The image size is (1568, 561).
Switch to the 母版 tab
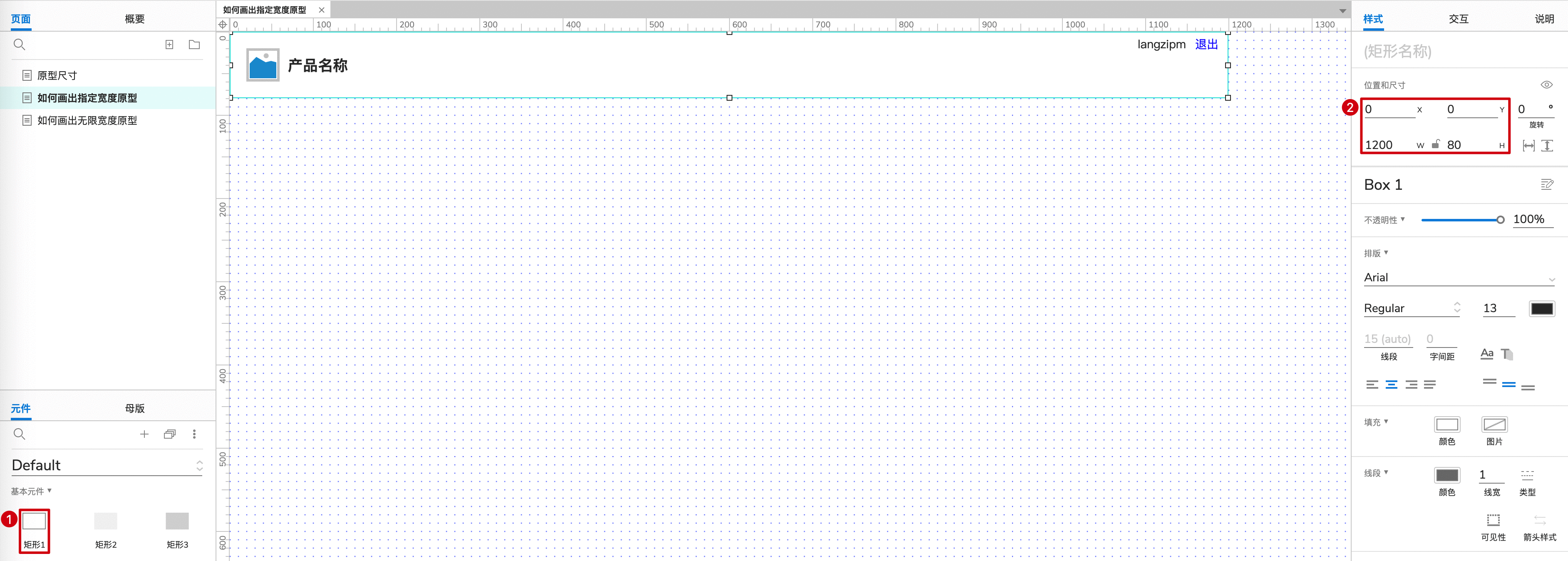134,408
